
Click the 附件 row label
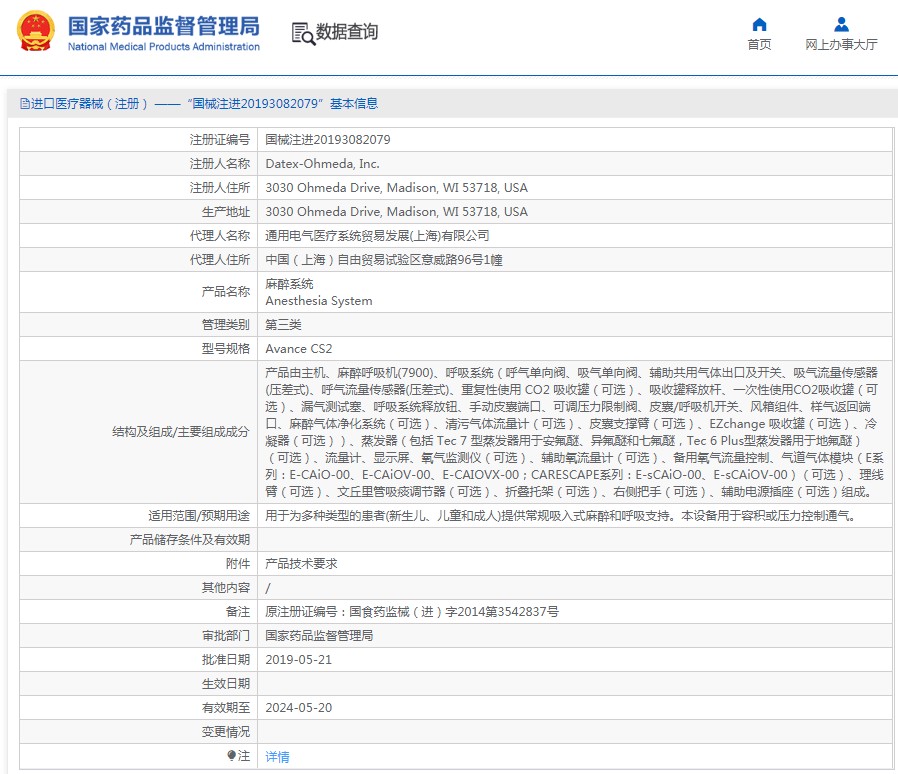(238, 564)
